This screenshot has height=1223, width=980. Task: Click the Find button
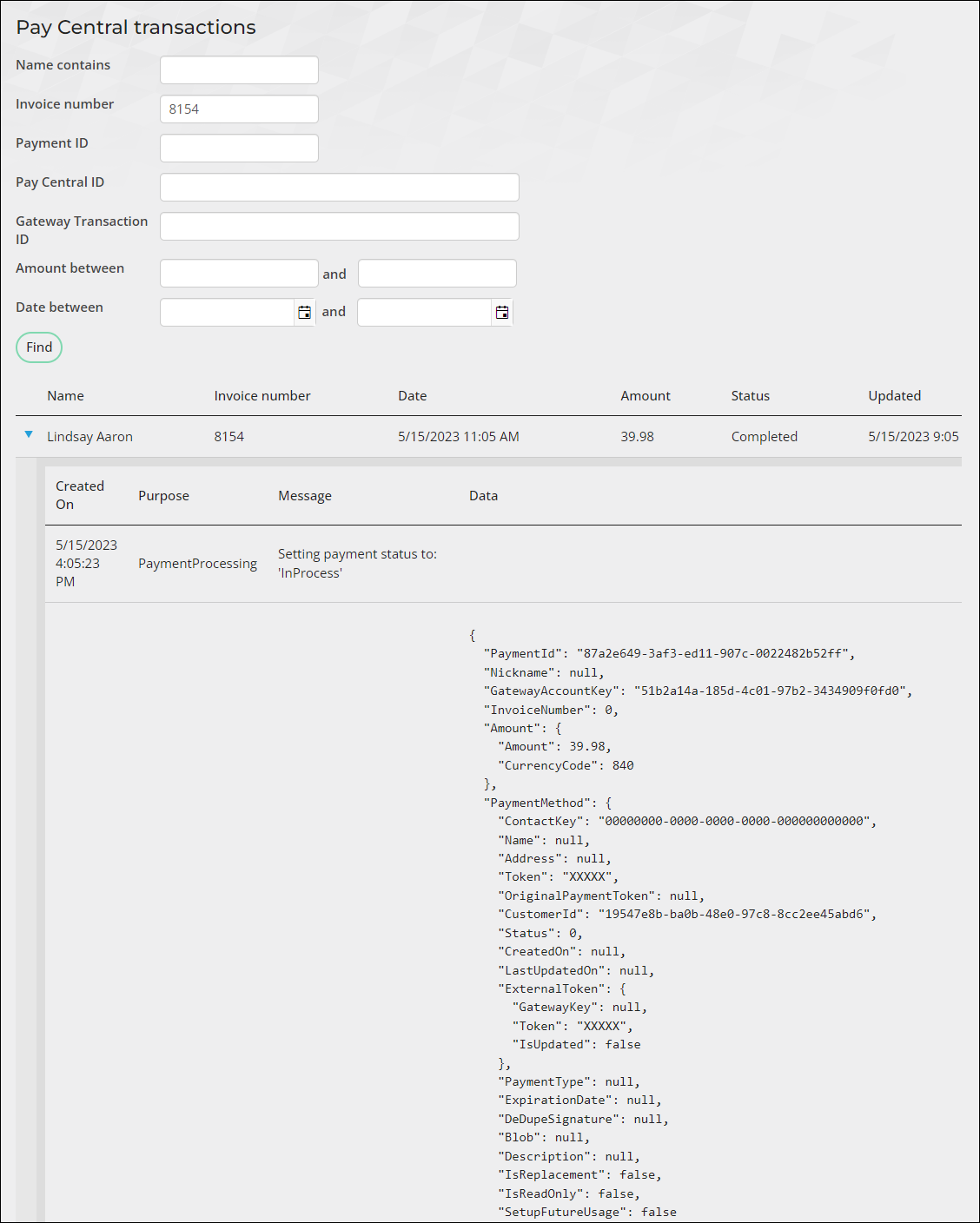coord(39,347)
